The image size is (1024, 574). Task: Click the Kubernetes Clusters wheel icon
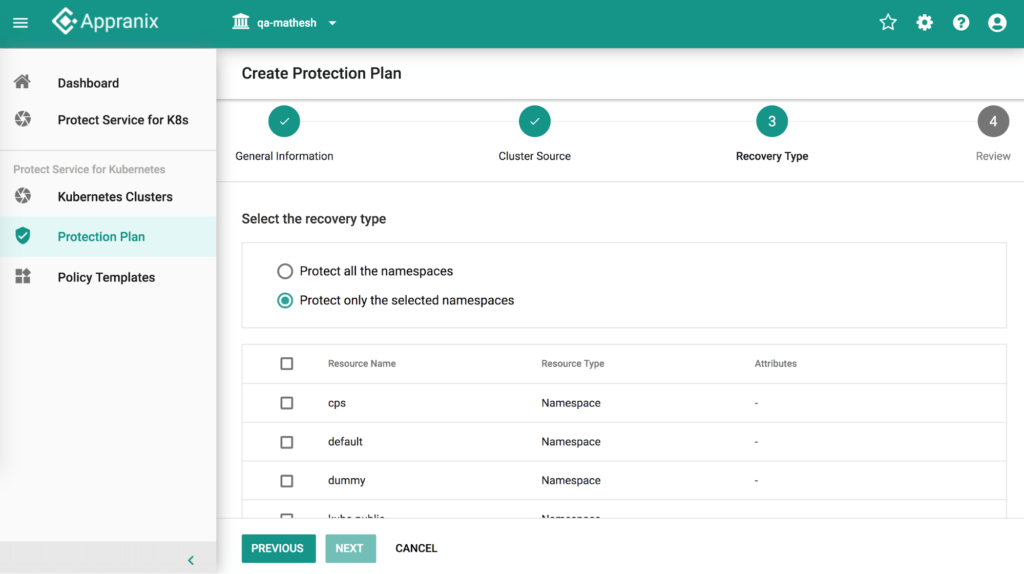[23, 196]
